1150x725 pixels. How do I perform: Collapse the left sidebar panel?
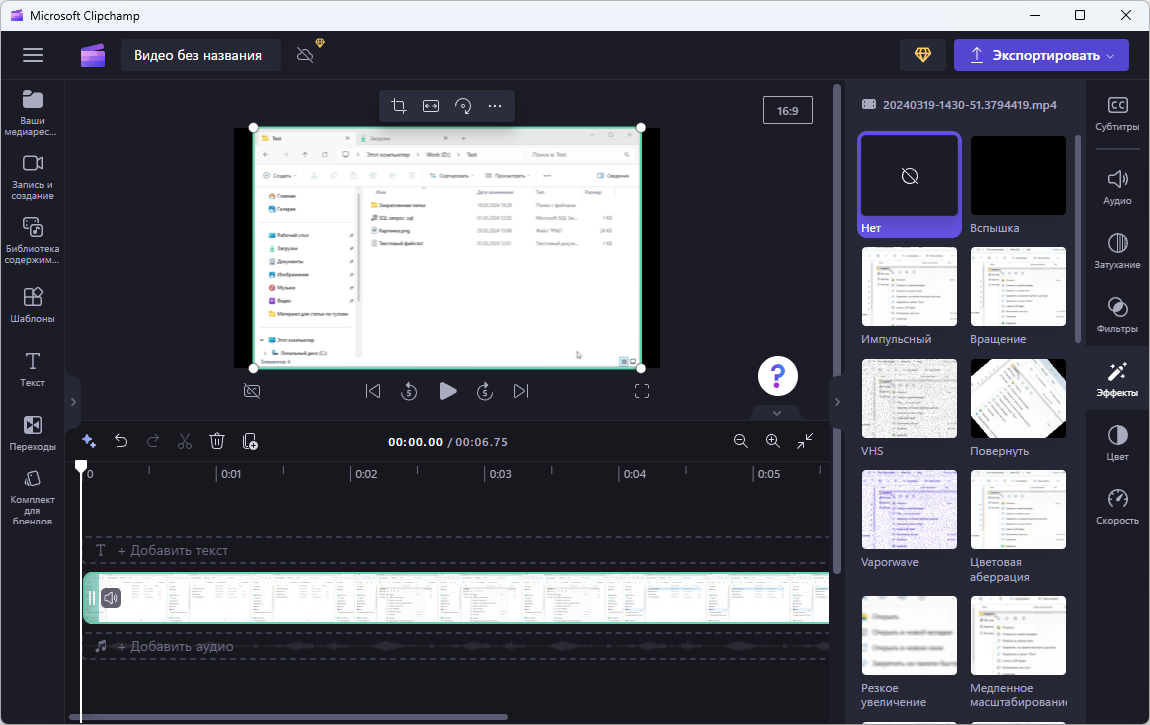click(x=72, y=401)
